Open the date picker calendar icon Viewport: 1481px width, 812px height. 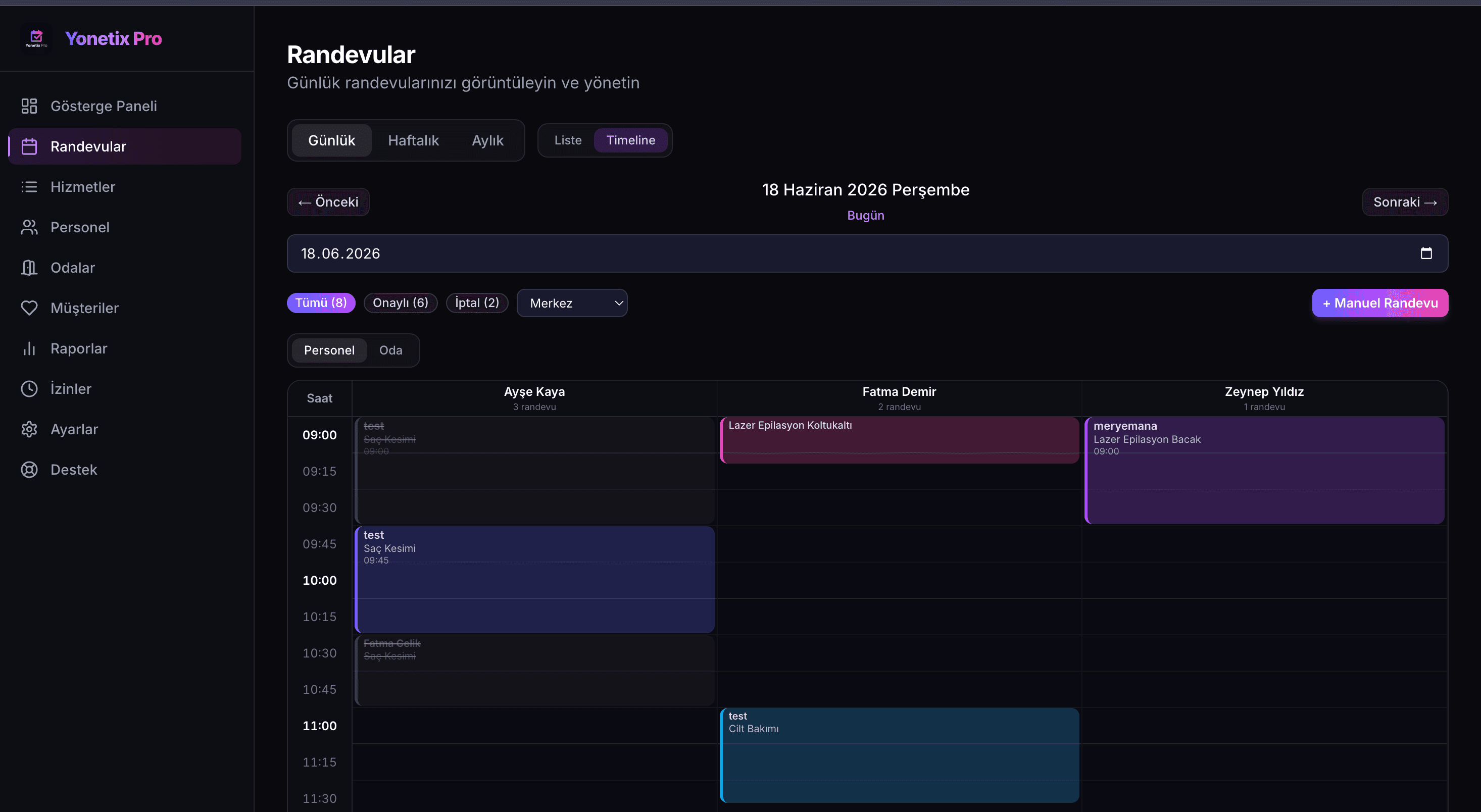coord(1426,253)
